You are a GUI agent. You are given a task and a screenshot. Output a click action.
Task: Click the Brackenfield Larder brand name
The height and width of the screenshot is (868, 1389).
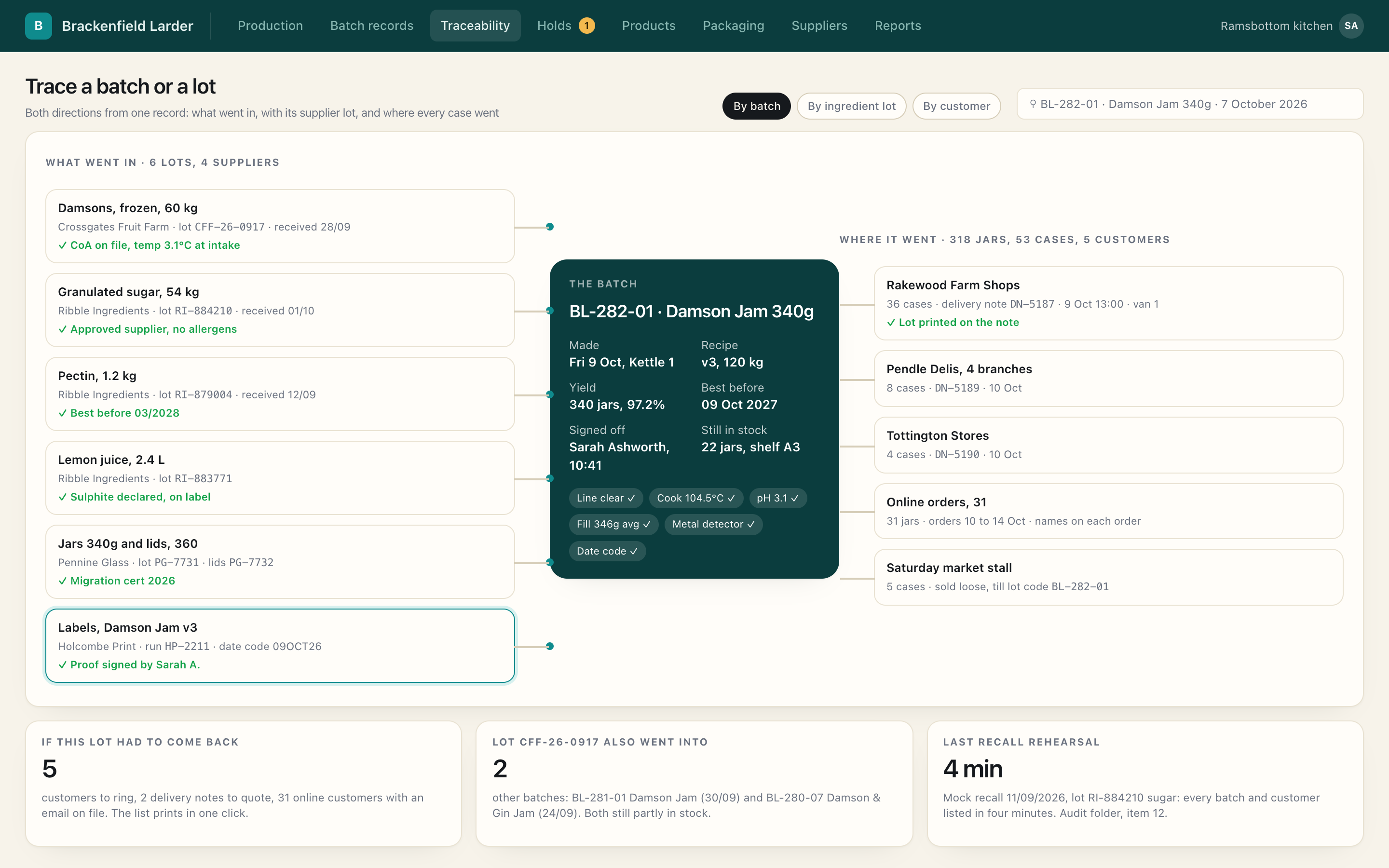coord(127,26)
